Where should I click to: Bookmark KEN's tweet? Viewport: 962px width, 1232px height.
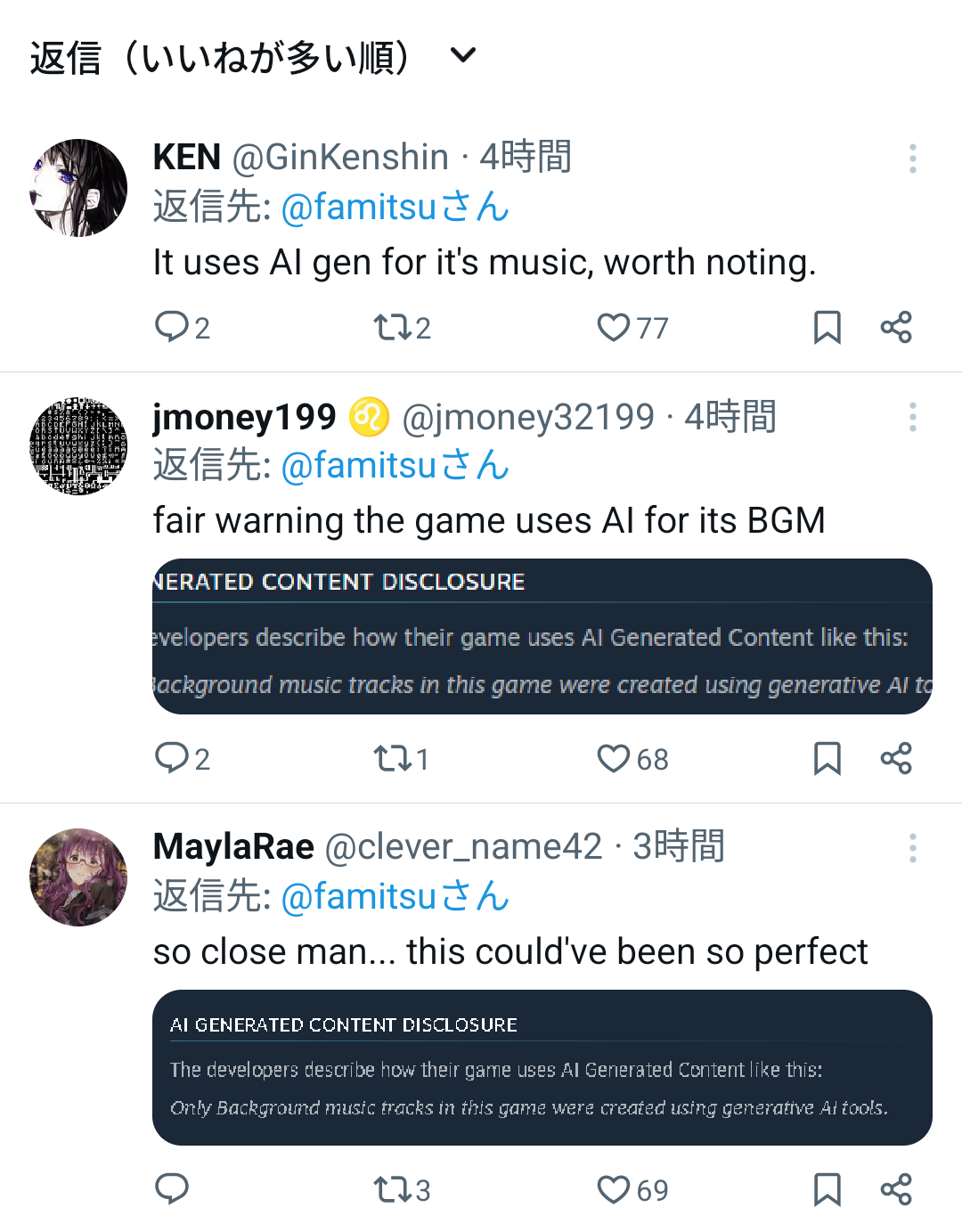[827, 328]
